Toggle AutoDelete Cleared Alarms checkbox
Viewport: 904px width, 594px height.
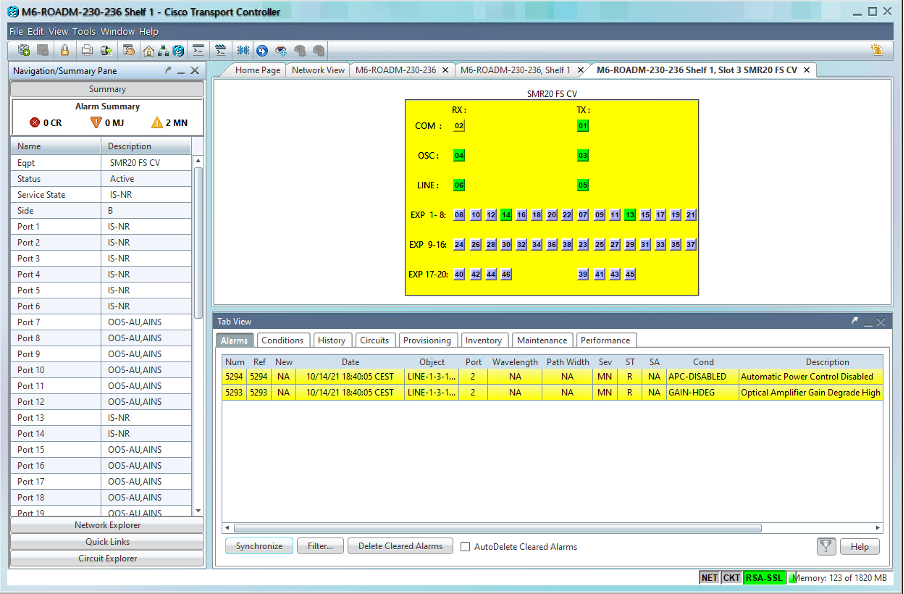pyautogui.click(x=465, y=547)
